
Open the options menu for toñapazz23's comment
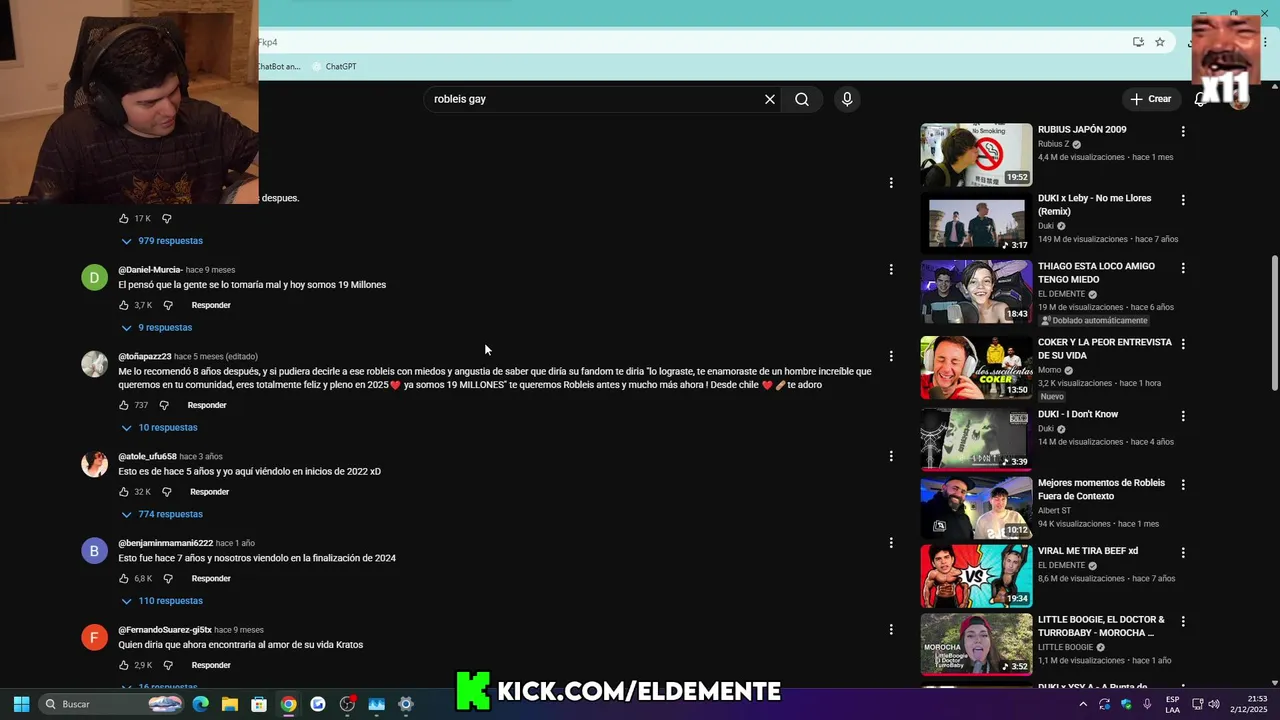[x=891, y=356]
